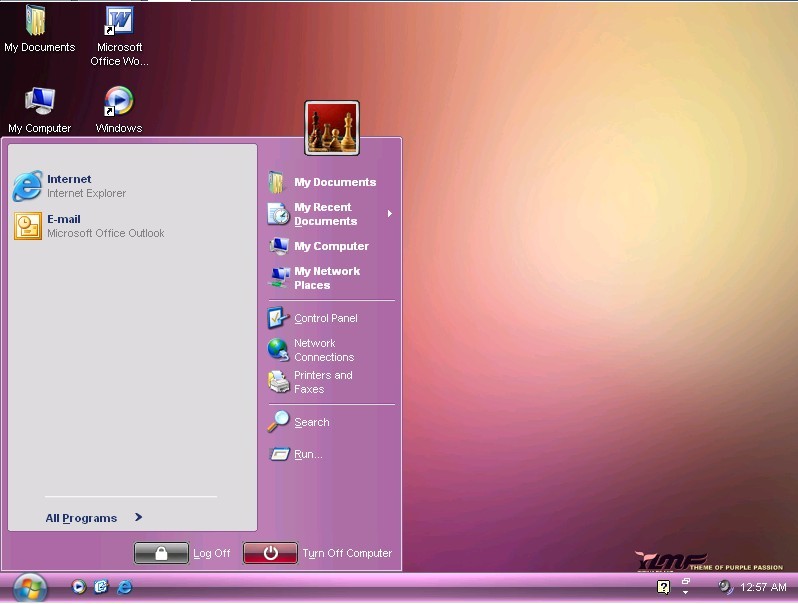This screenshot has width=798, height=604.
Task: Click the My Recent Documents clock icon
Action: point(278,214)
